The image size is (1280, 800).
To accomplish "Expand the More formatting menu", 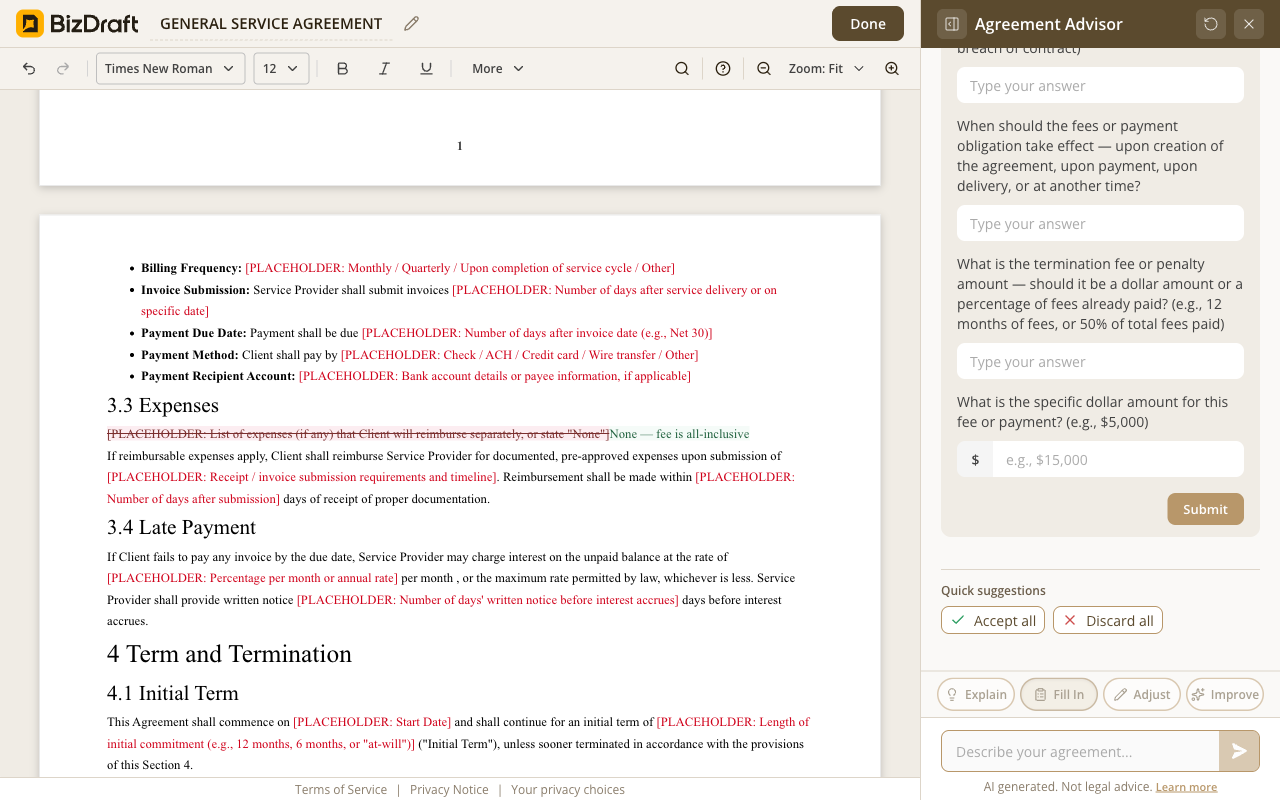I will point(498,68).
